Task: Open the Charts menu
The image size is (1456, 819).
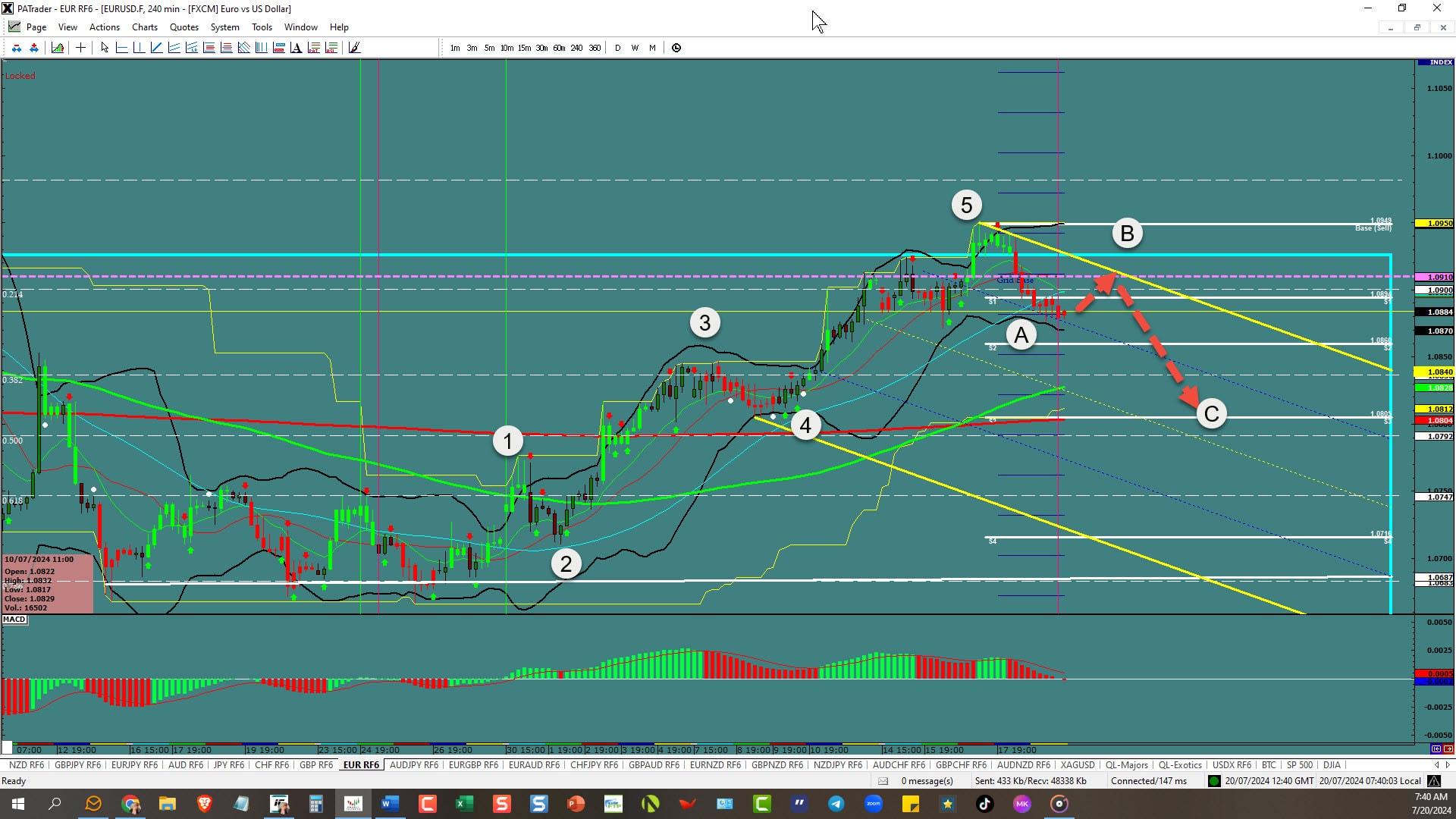Action: (x=144, y=27)
